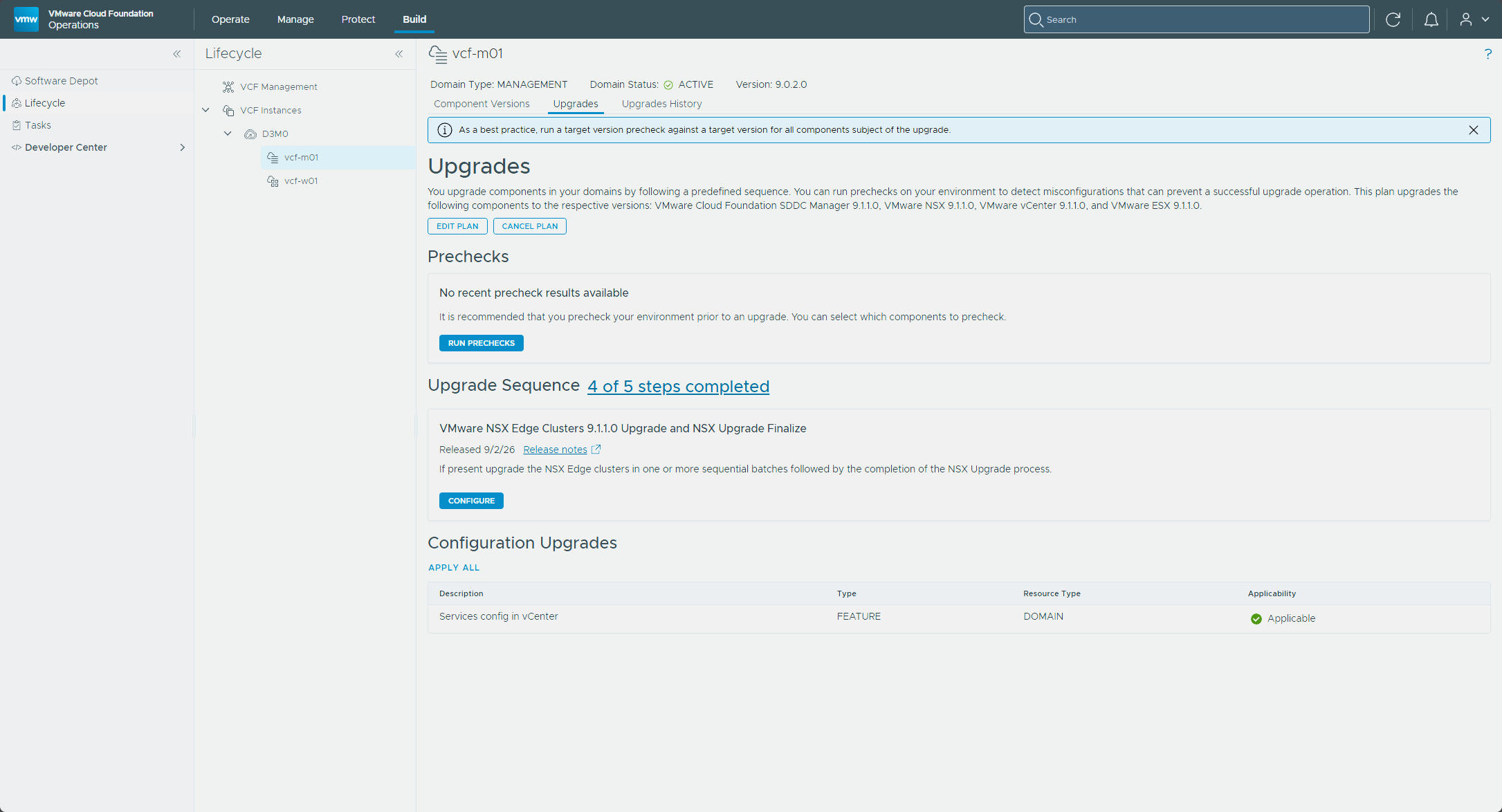
Task: Click the help question mark icon
Action: tap(1488, 54)
